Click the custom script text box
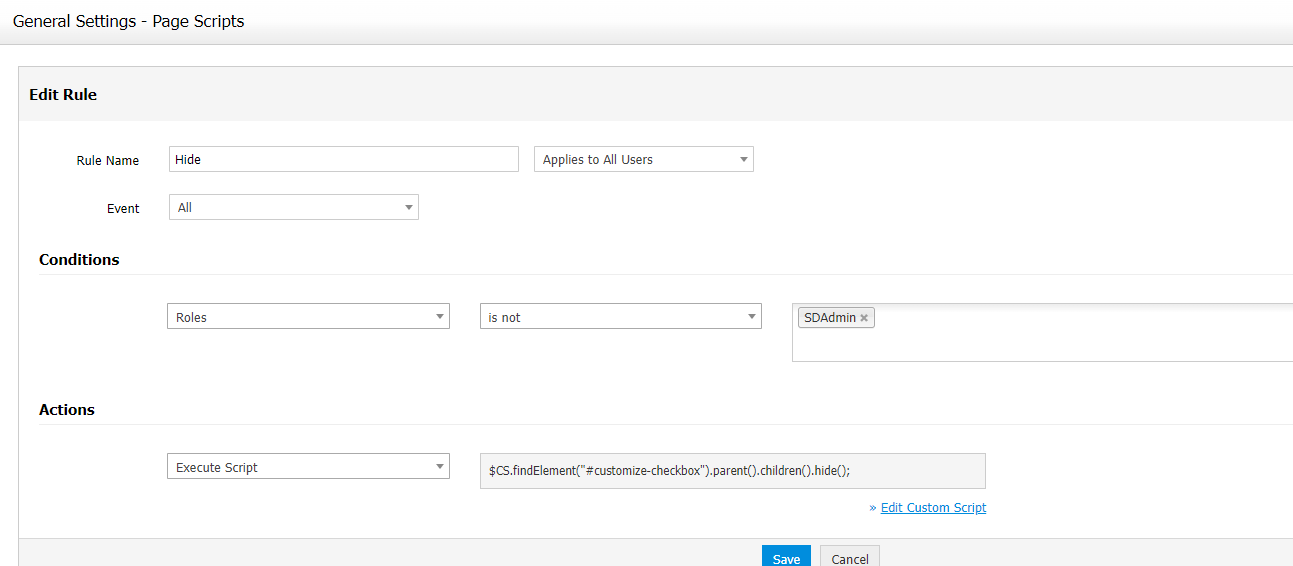This screenshot has height=566, width=1293. point(732,471)
